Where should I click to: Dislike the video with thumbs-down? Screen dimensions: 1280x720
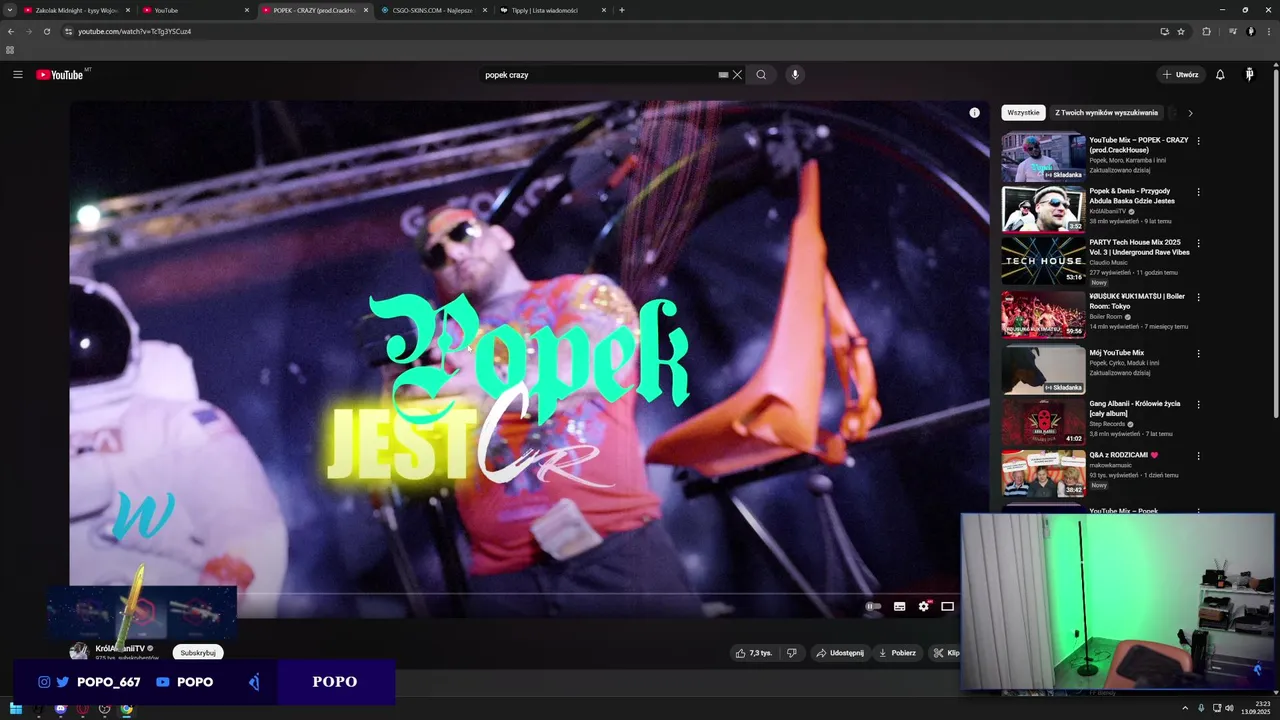791,653
